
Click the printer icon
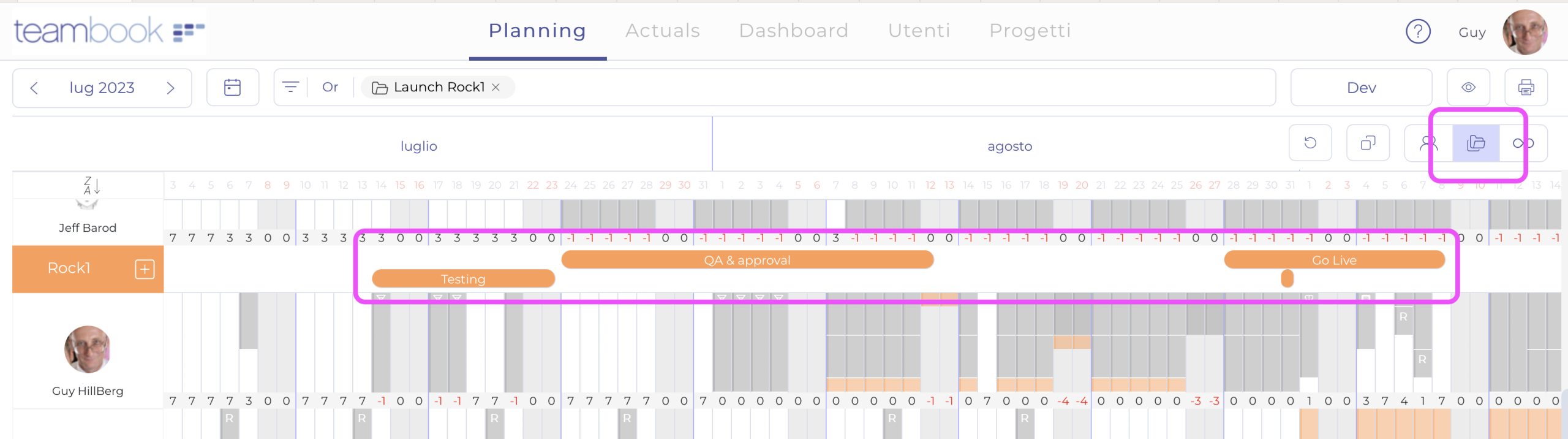[1526, 88]
